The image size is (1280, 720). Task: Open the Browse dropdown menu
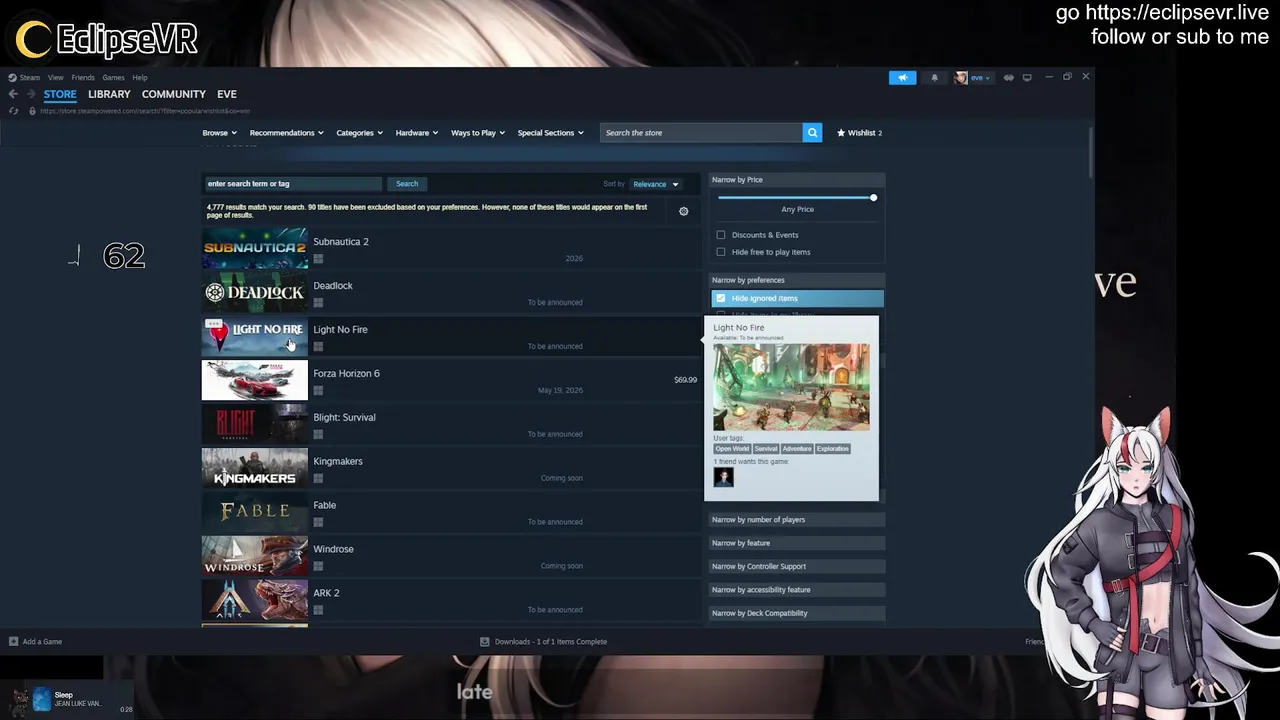(x=219, y=132)
